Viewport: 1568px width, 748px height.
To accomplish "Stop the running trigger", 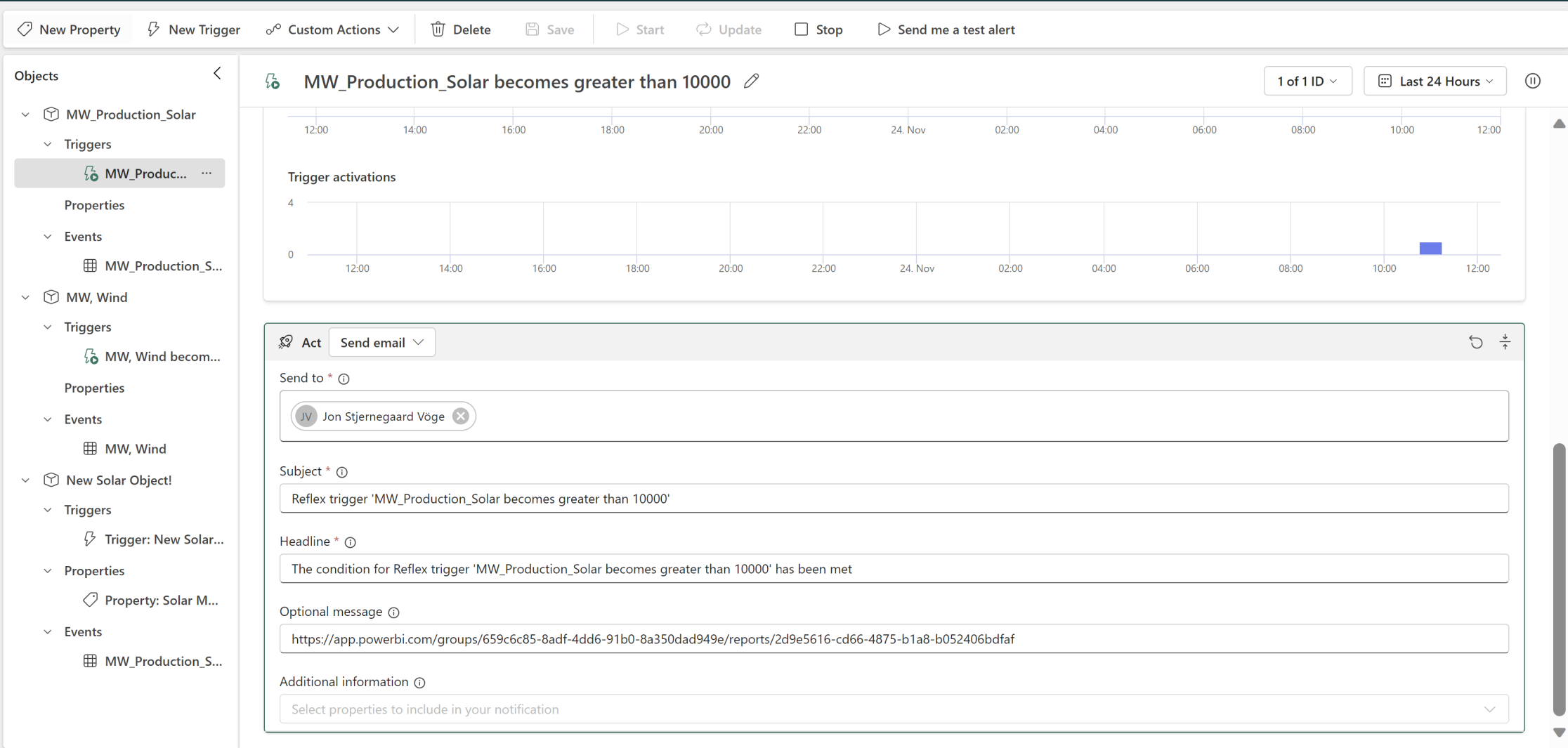I will tap(818, 29).
